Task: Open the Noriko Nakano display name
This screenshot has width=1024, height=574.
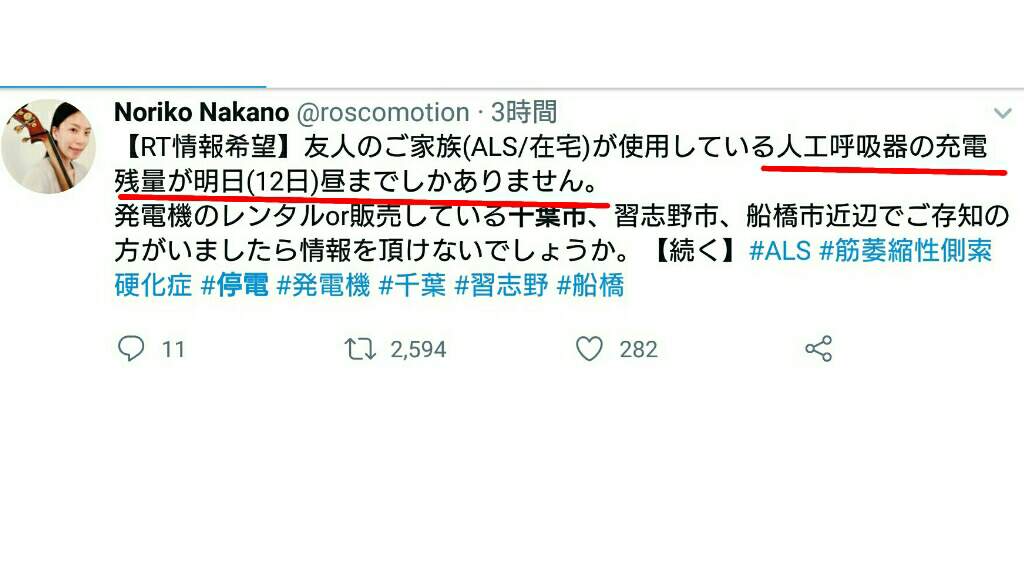Action: (x=201, y=112)
